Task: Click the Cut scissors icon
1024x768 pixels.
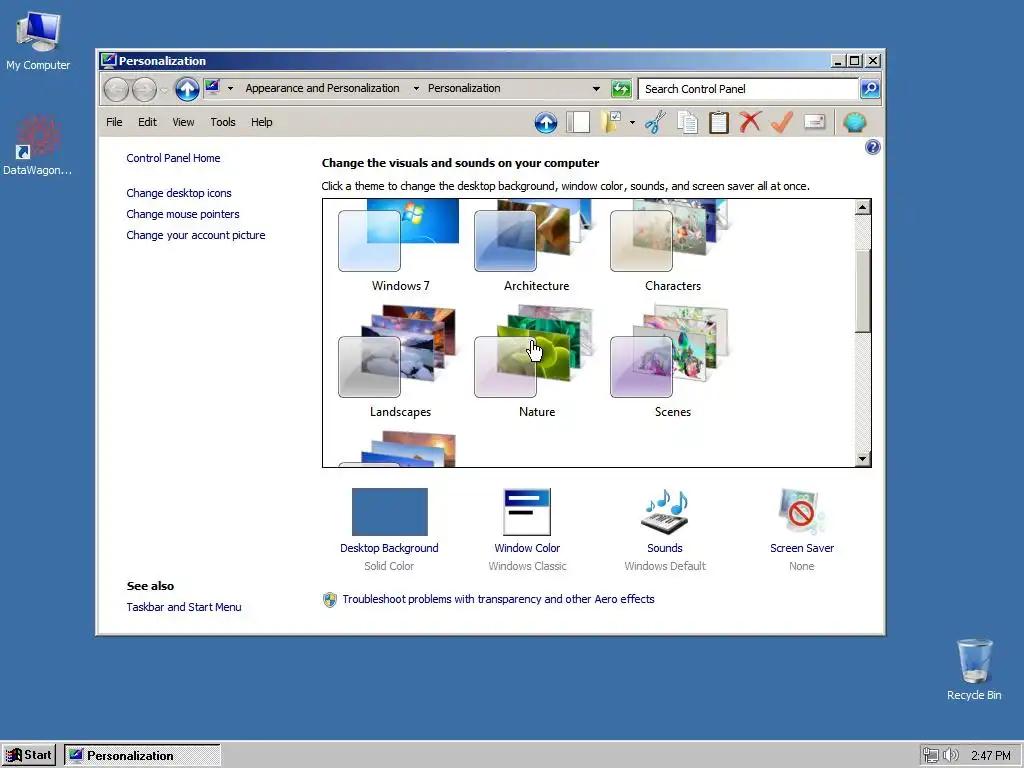Action: (x=655, y=122)
